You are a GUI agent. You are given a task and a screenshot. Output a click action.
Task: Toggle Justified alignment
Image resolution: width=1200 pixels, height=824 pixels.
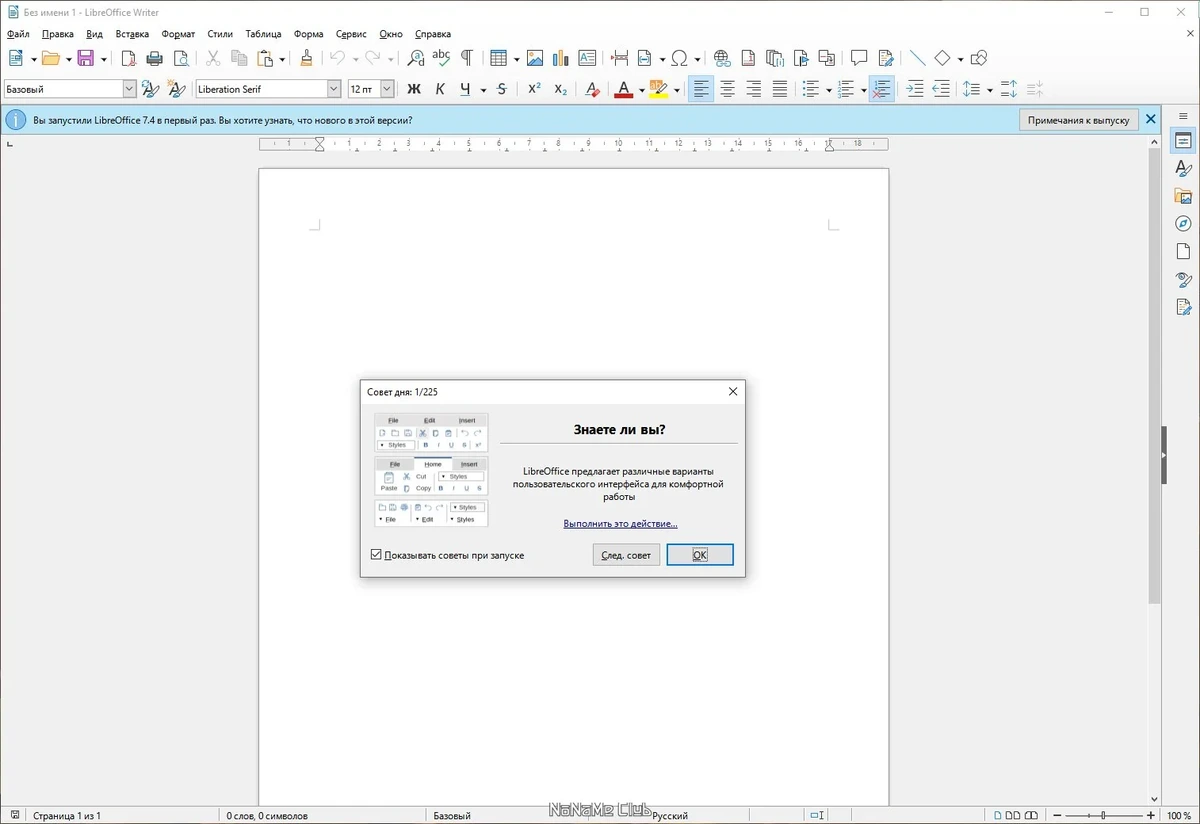coord(780,89)
